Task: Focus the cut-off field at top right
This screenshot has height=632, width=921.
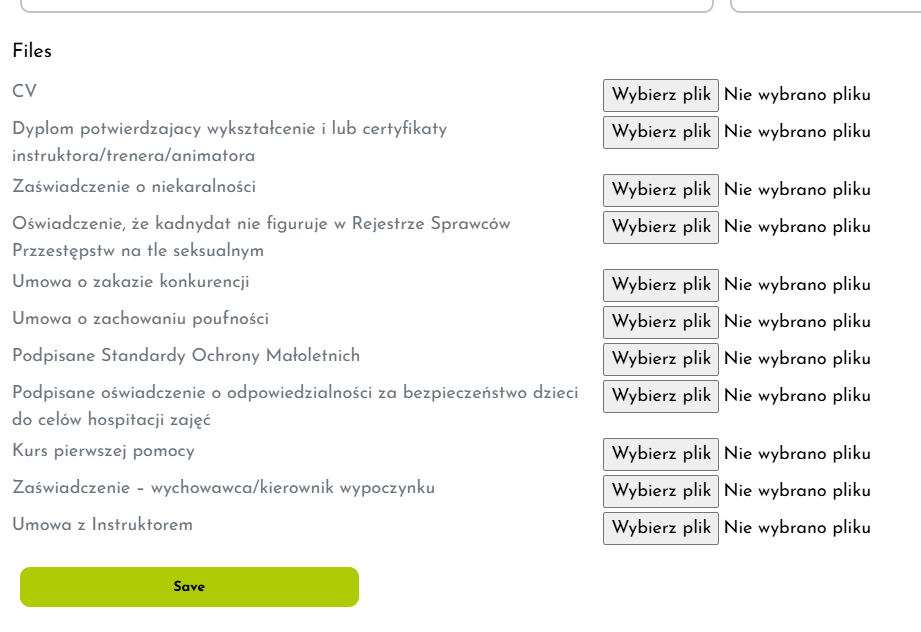Action: pos(825,5)
